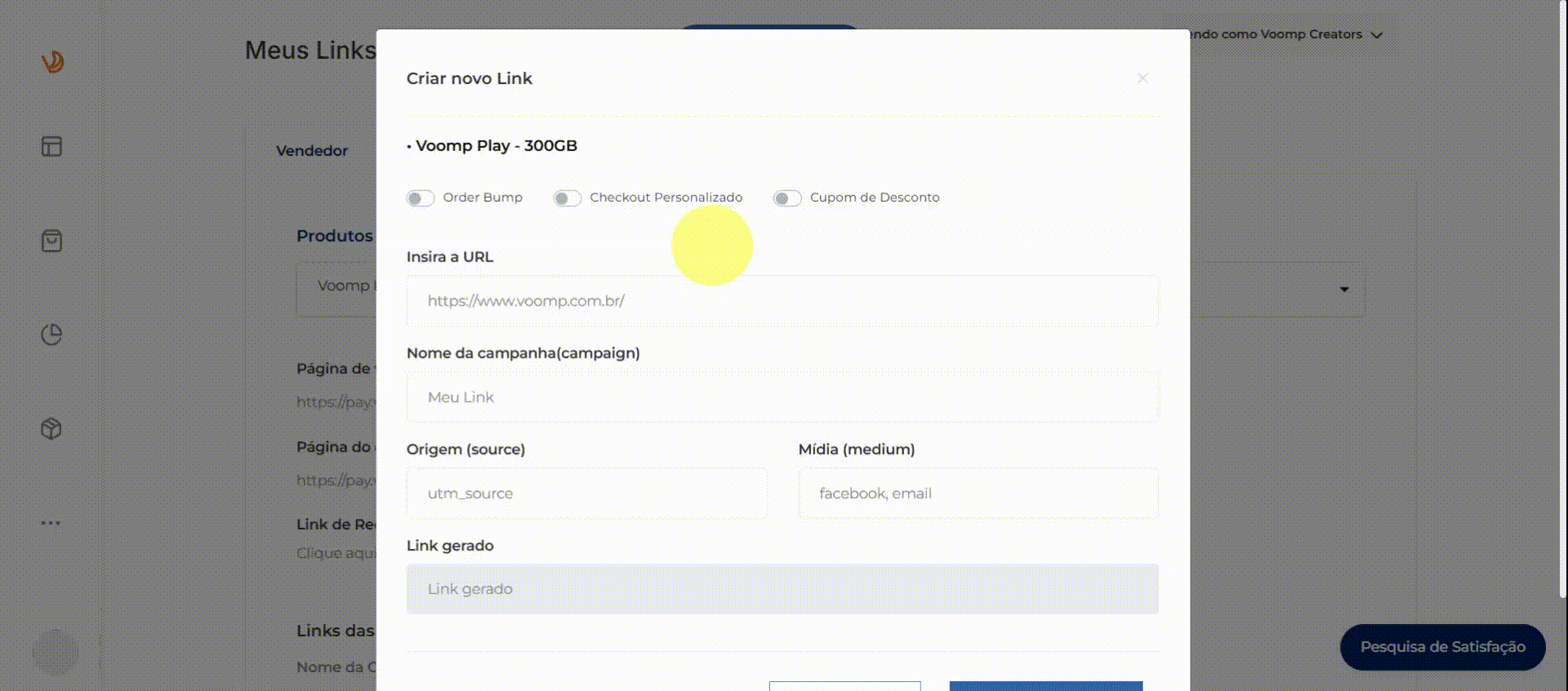Click the Voomp logo in the sidebar
The image size is (1568, 691).
(x=52, y=61)
